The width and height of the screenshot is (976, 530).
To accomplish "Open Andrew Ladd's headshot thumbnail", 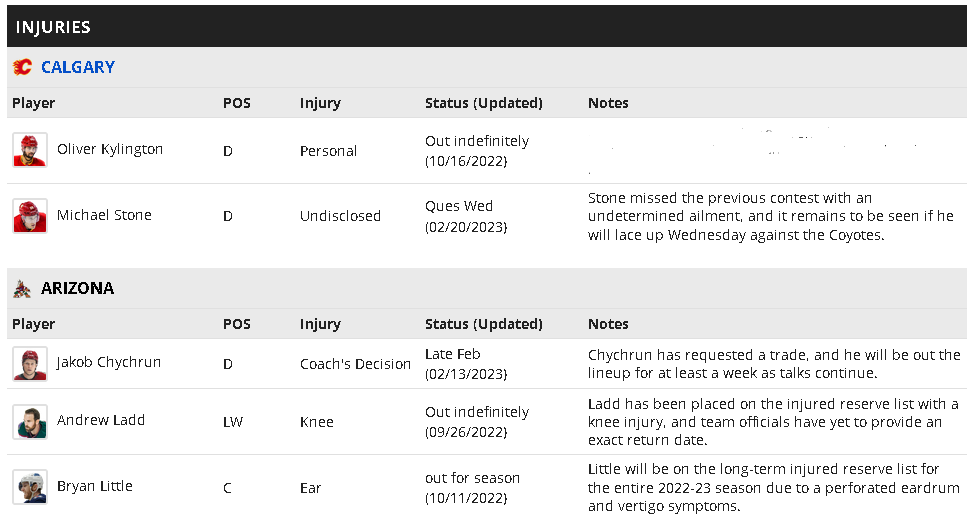I will pyautogui.click(x=30, y=422).
